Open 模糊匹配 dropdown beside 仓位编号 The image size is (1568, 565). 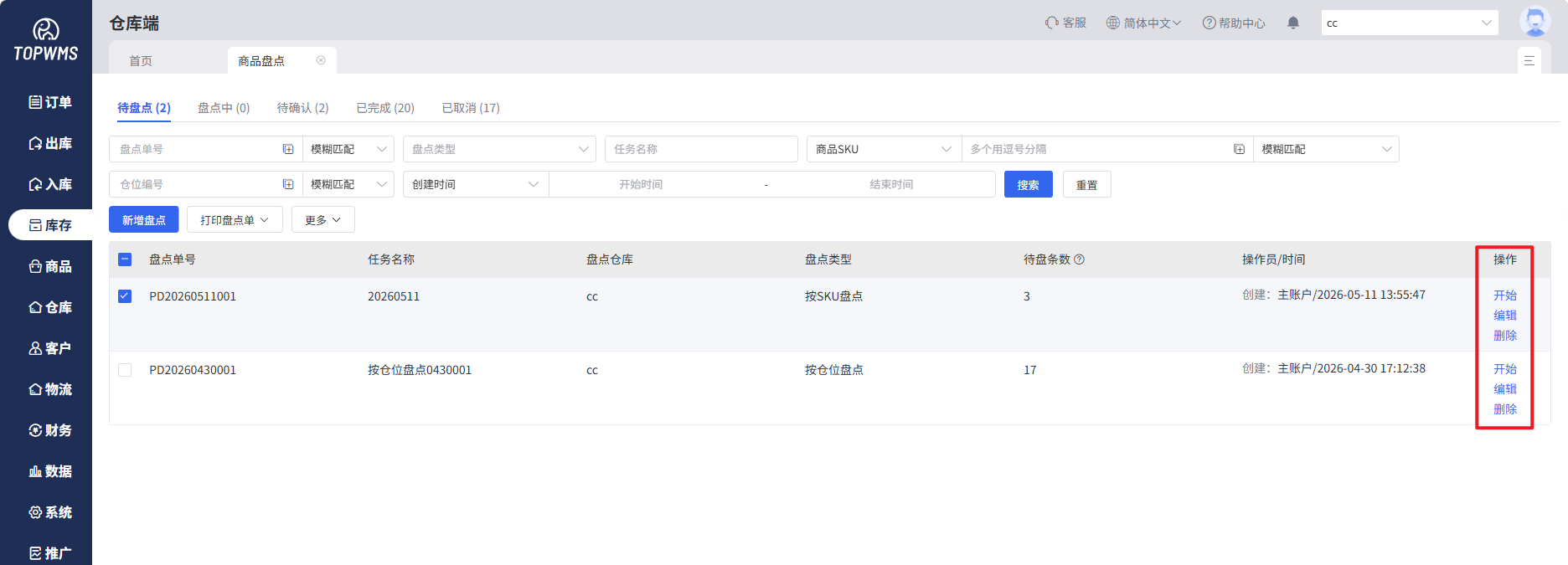click(348, 184)
